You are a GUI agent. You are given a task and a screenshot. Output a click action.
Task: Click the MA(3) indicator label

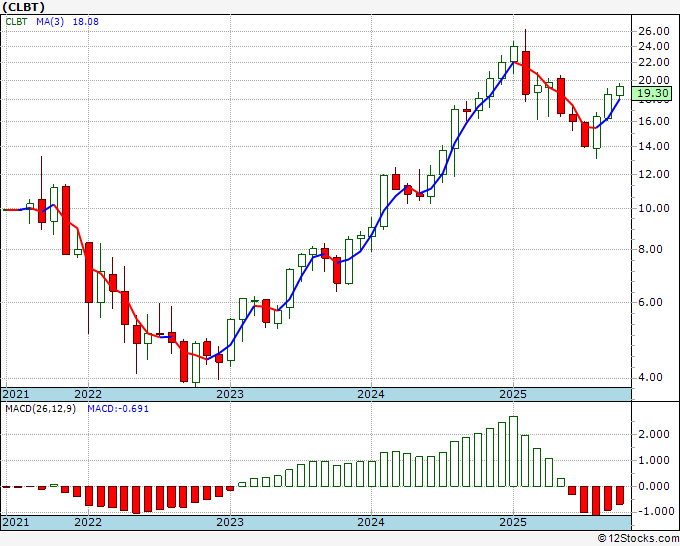(x=50, y=22)
